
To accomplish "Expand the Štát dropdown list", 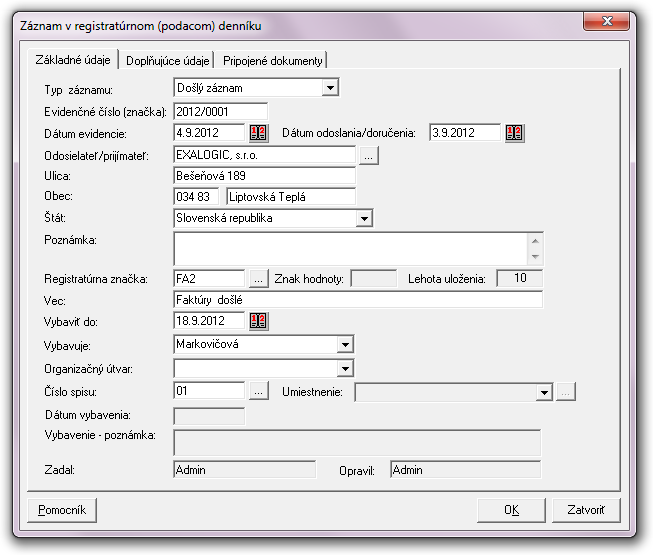I will (x=364, y=217).
